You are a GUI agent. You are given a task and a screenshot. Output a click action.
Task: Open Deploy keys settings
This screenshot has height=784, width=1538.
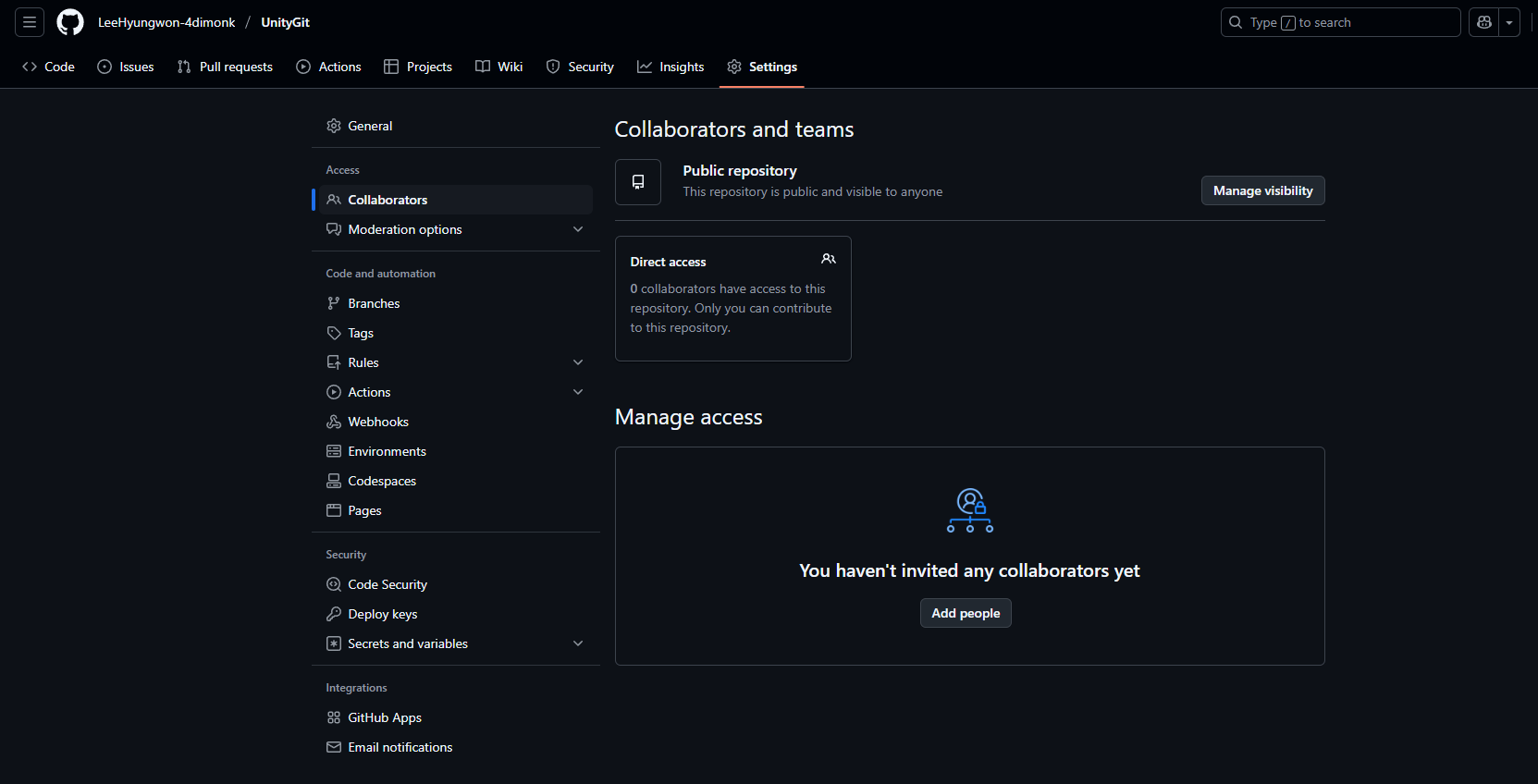click(456, 614)
